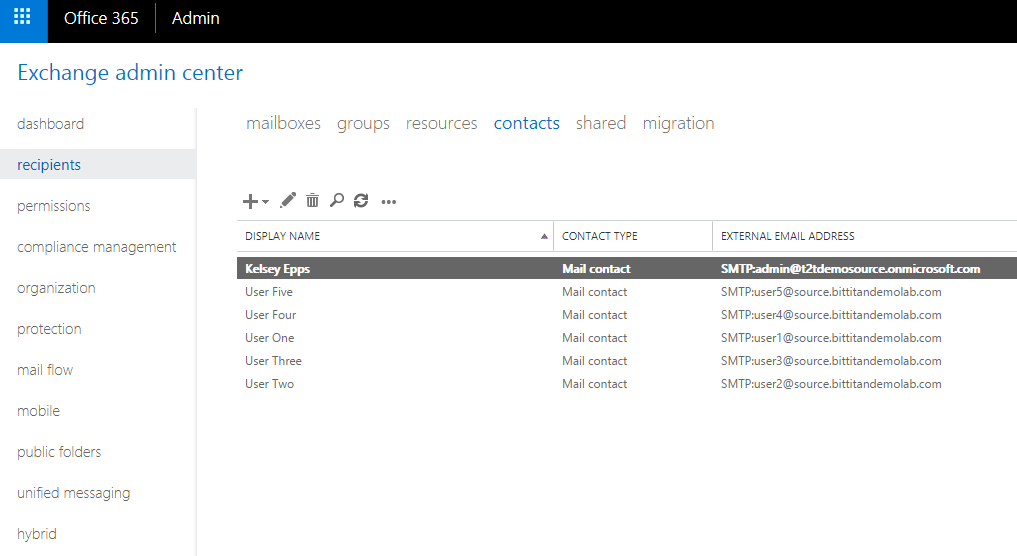Switch to the migration tab
The image size is (1017, 556).
[678, 123]
